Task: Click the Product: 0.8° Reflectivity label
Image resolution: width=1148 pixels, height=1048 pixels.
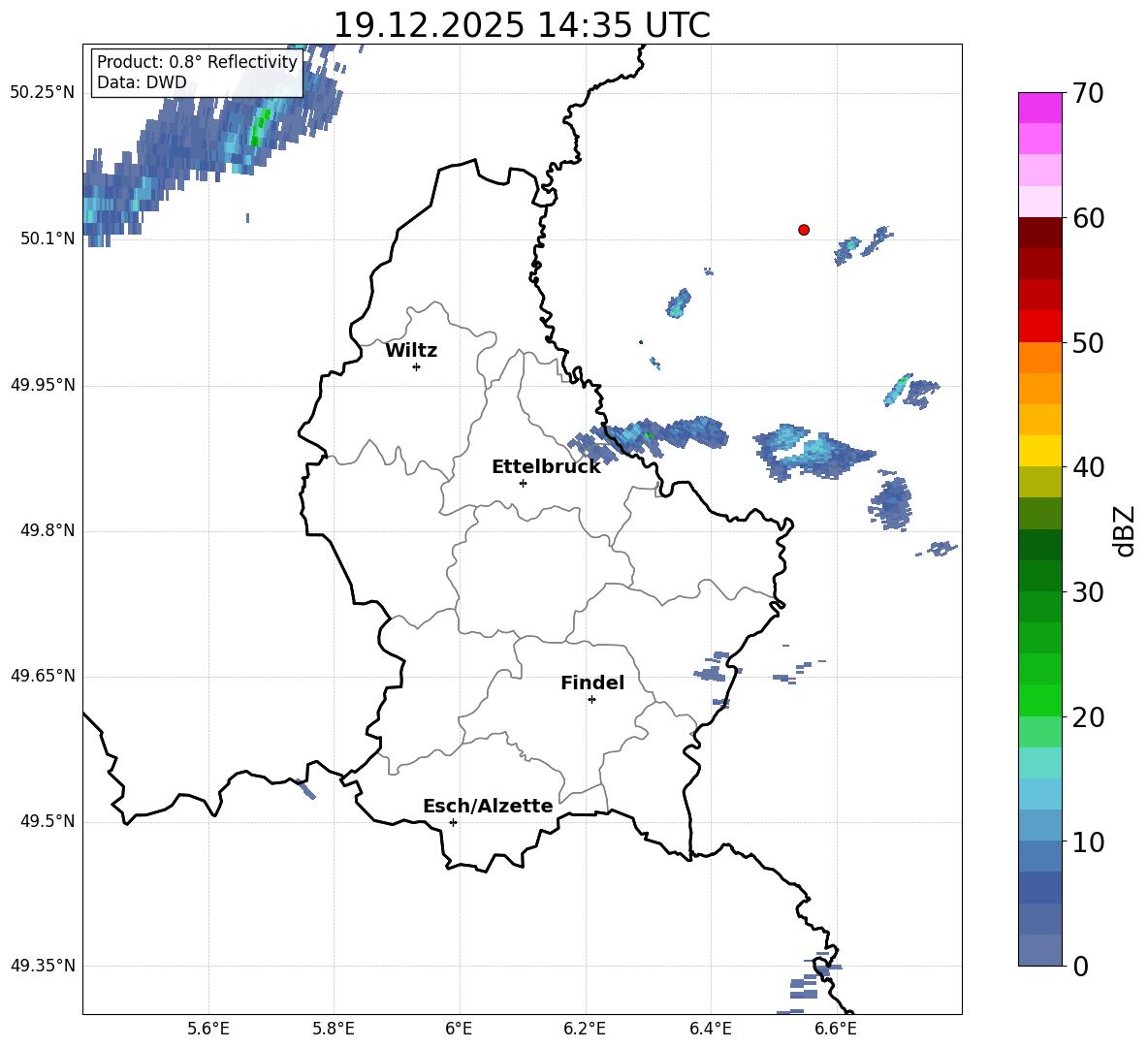Action: tap(197, 61)
